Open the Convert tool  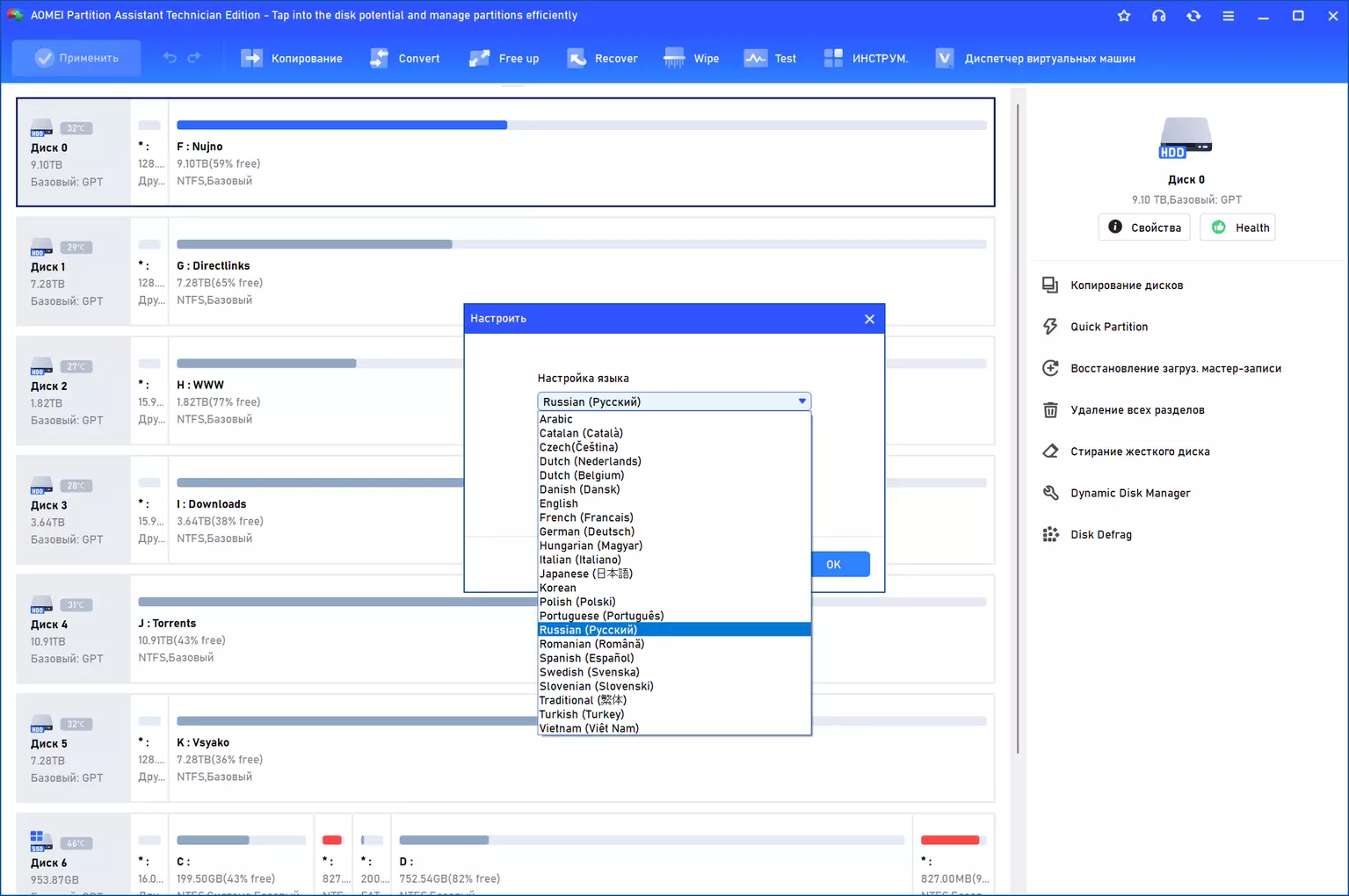pyautogui.click(x=405, y=58)
